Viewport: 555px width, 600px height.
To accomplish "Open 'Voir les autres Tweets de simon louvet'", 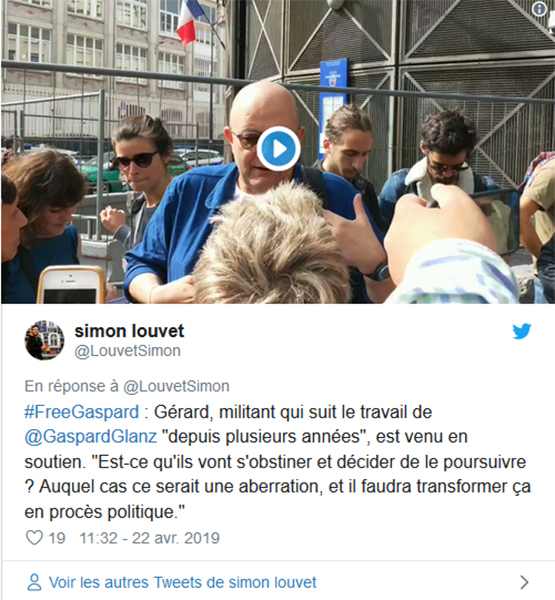I will tap(183, 582).
